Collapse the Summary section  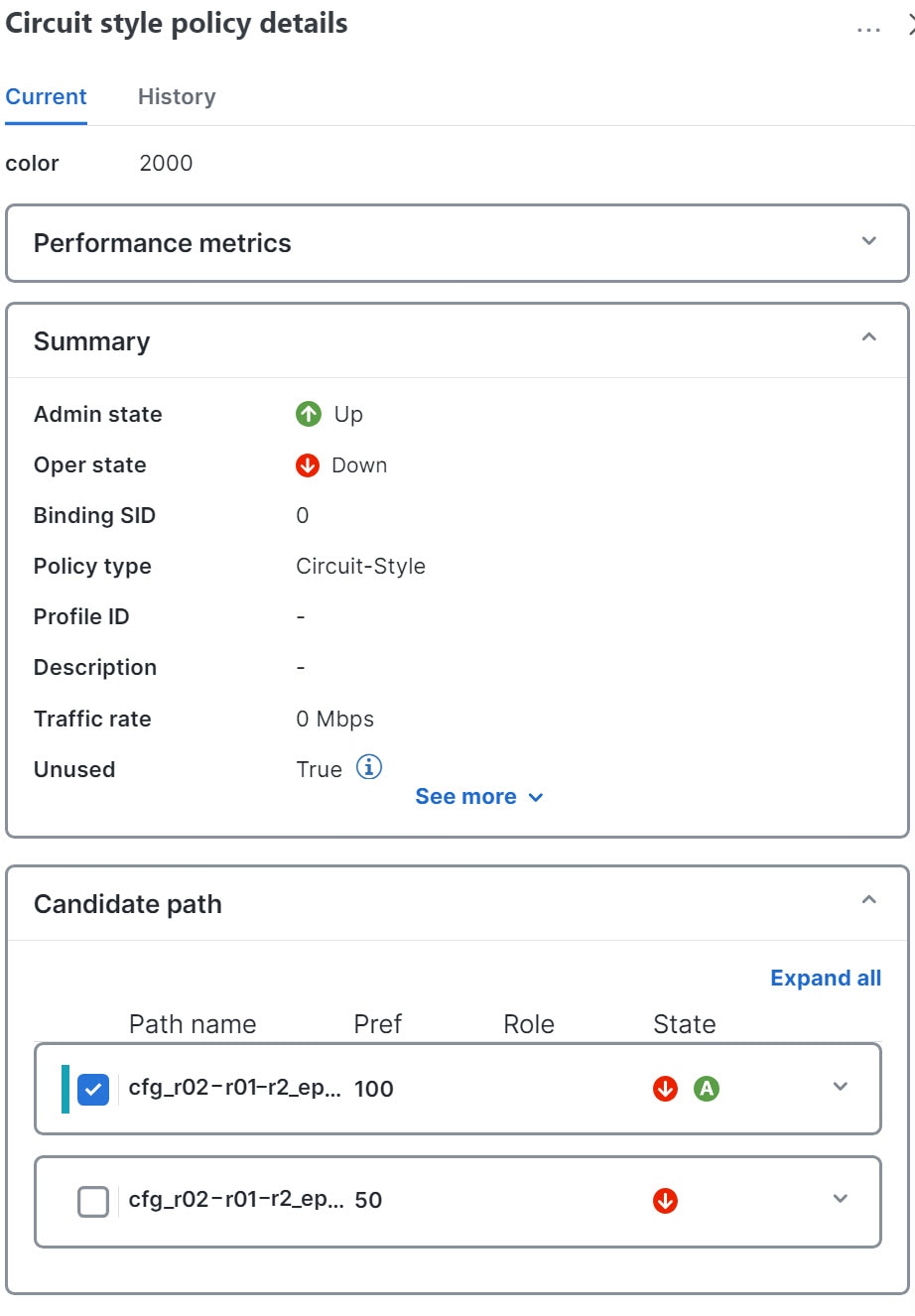pyautogui.click(x=869, y=337)
